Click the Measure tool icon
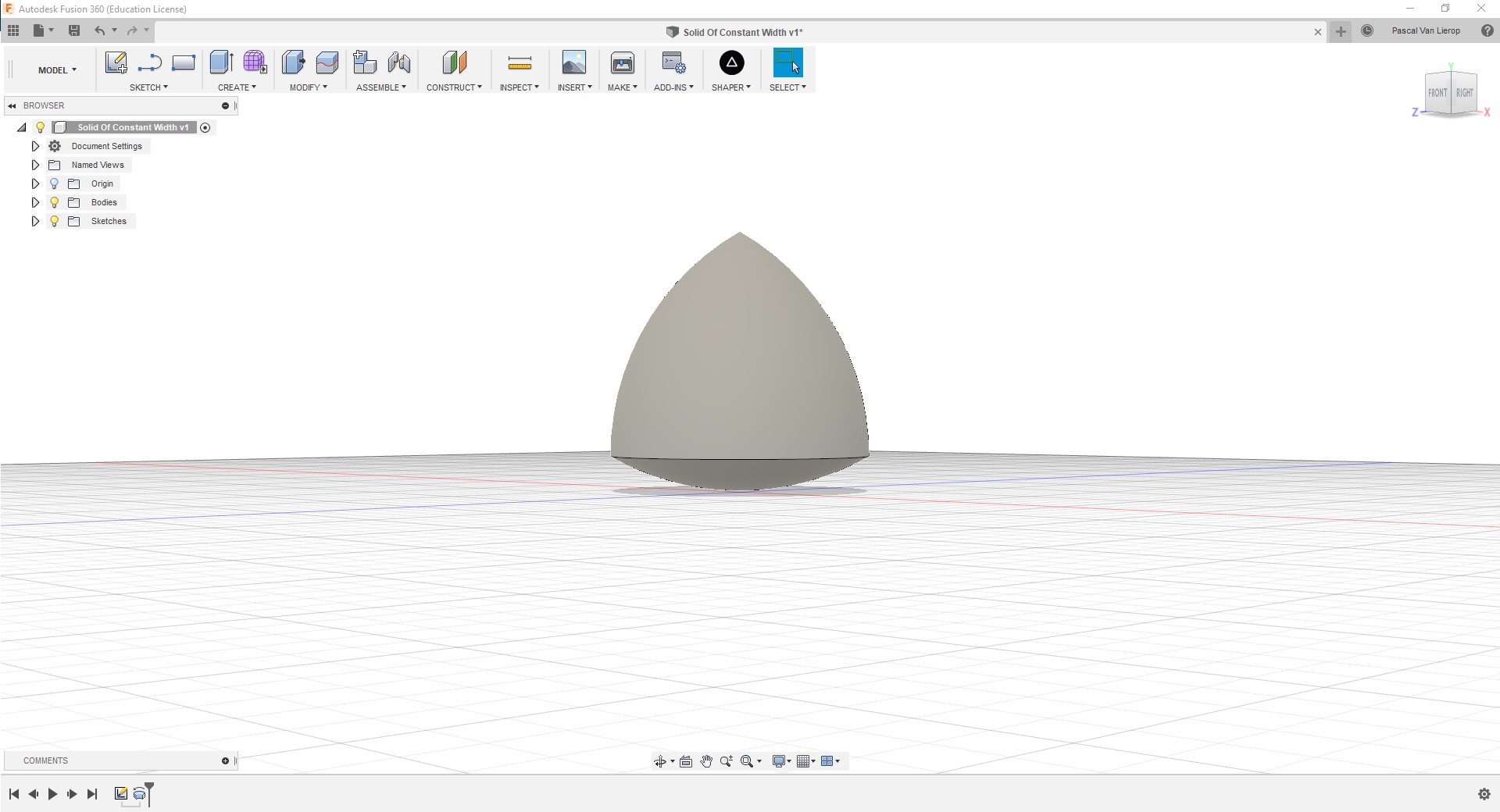Image resolution: width=1500 pixels, height=812 pixels. [x=519, y=62]
